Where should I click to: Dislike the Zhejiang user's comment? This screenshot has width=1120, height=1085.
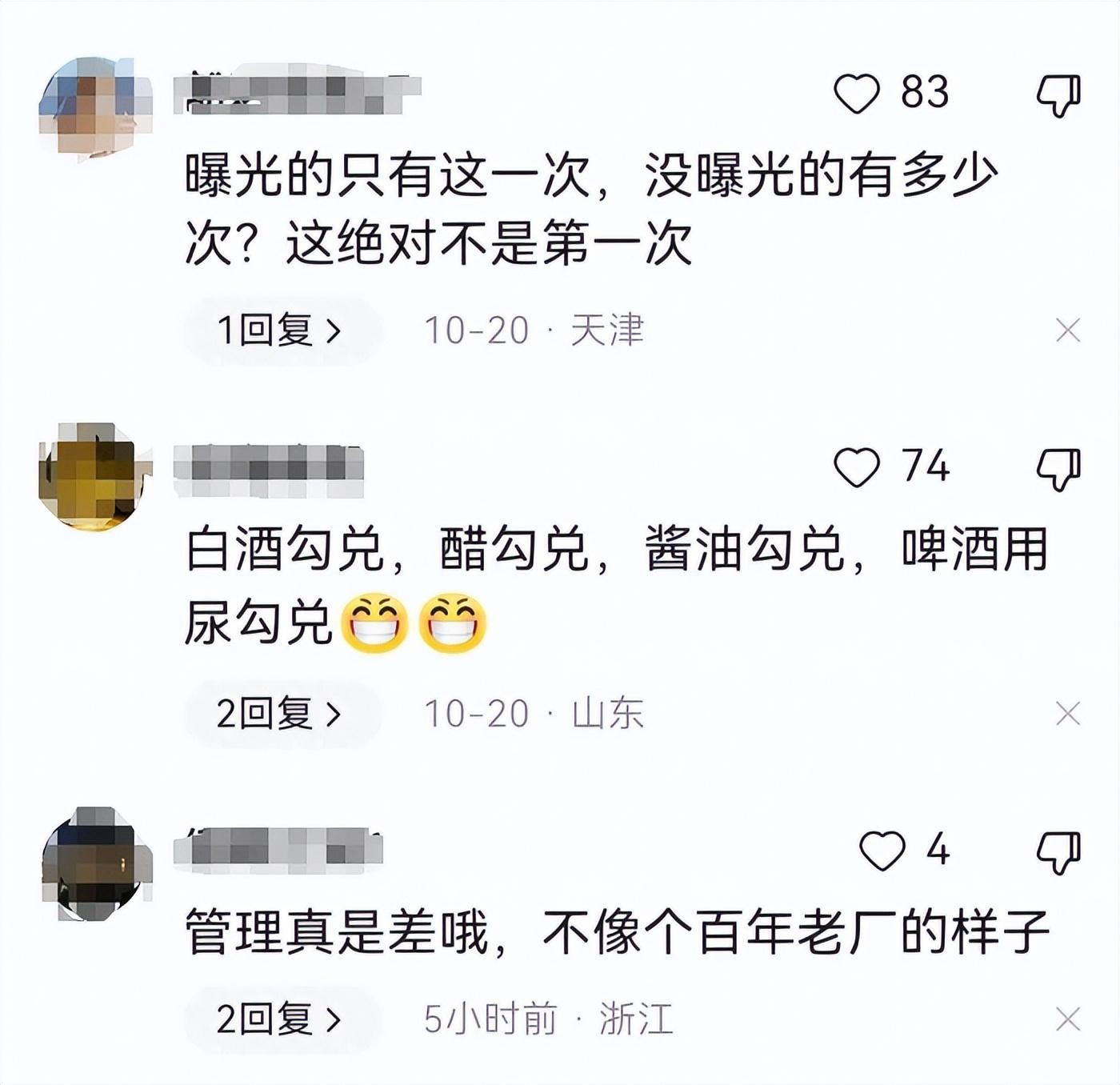coord(1059,853)
